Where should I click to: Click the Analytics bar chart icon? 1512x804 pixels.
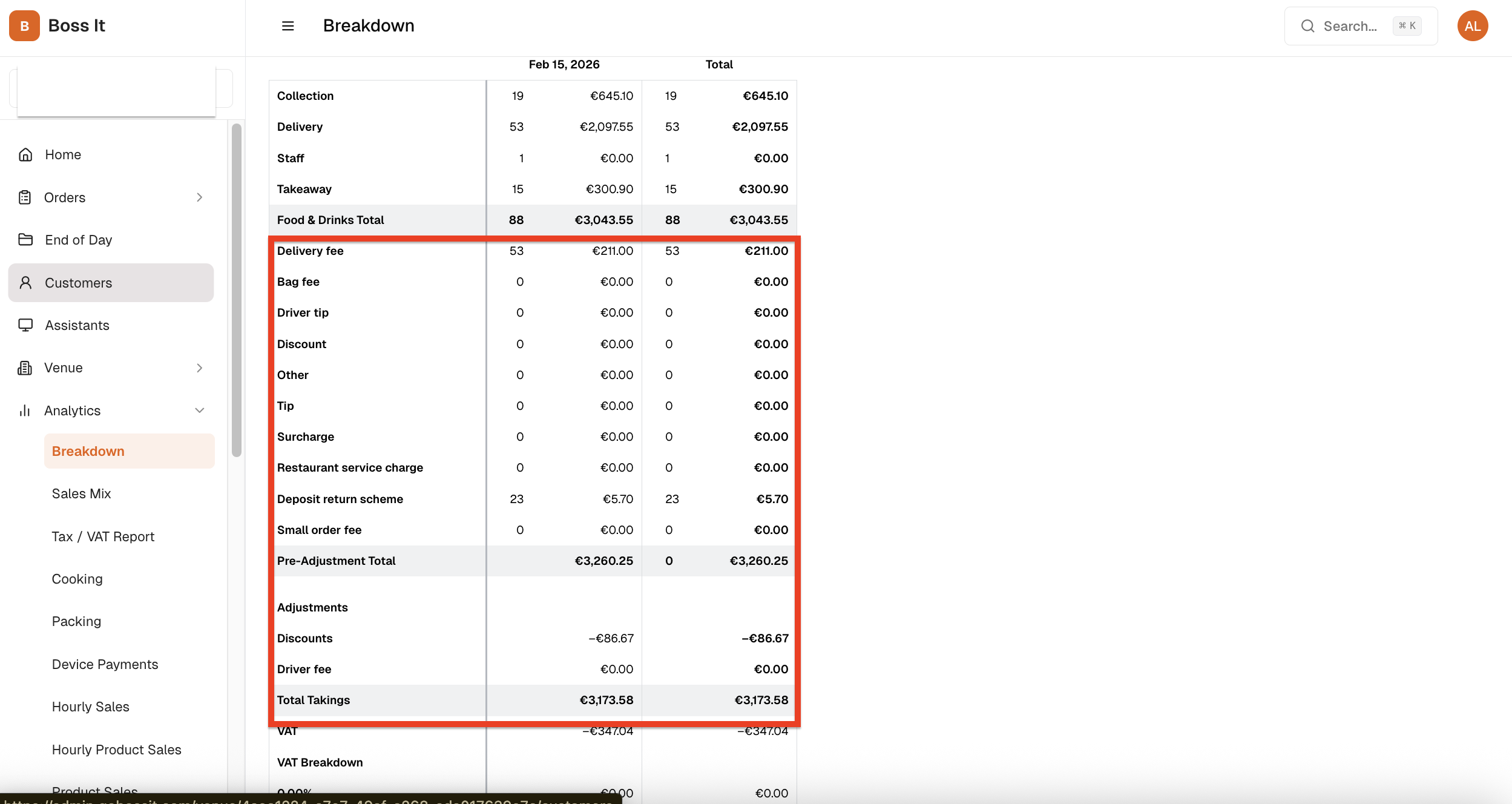(25, 410)
